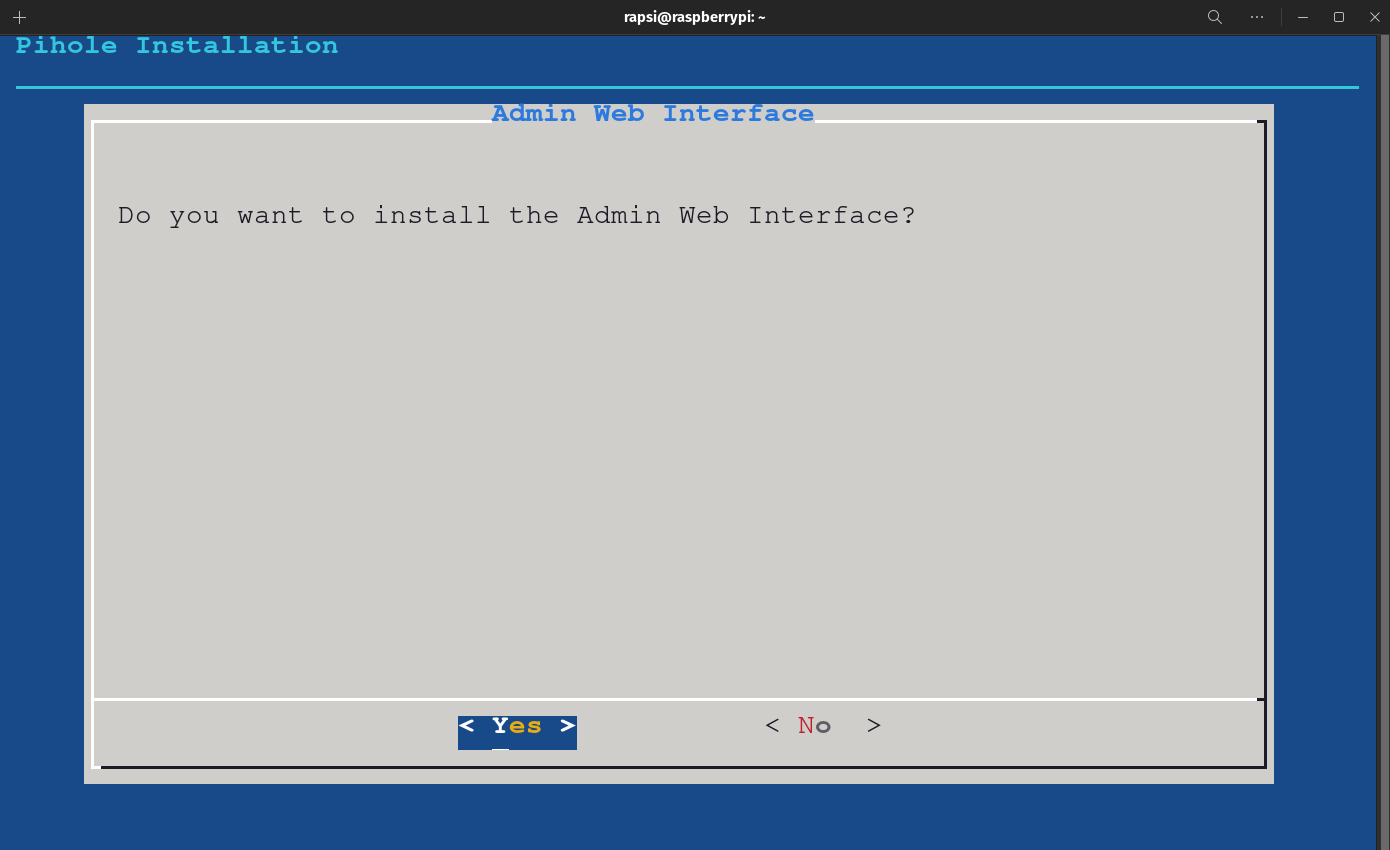The image size is (1390, 850).
Task: Choose Yes to install the Admin Web Interface
Action: [517, 732]
